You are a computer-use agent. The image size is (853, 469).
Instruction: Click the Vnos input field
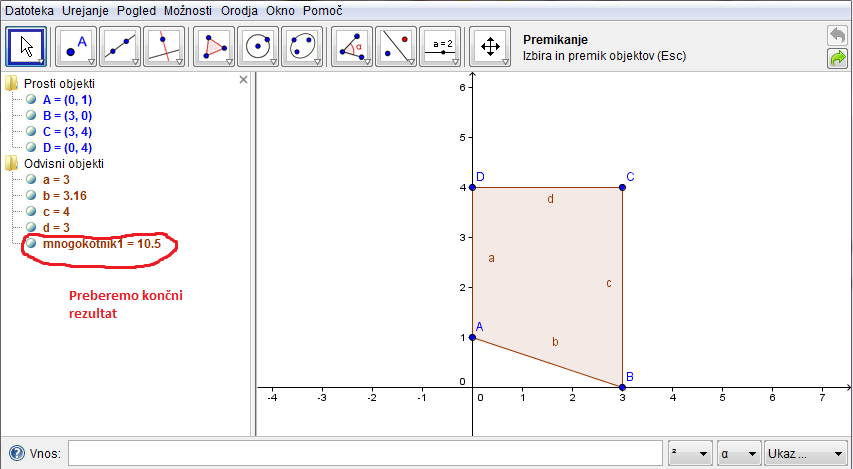[364, 454]
